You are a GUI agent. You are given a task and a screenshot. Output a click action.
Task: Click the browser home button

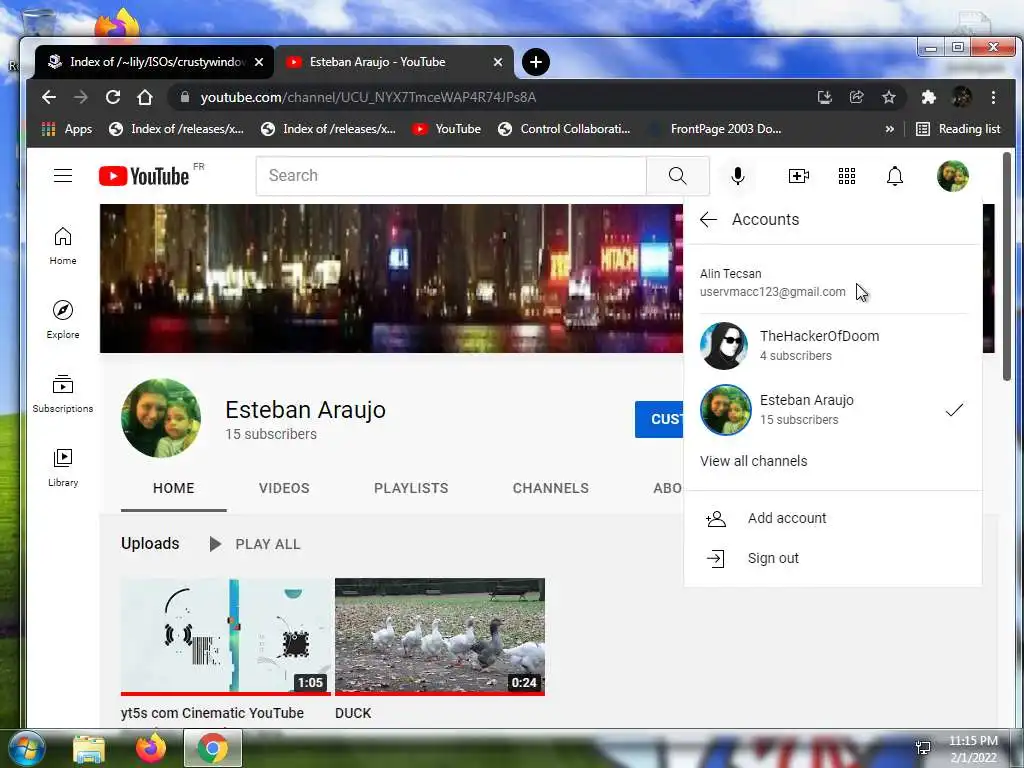coord(145,97)
